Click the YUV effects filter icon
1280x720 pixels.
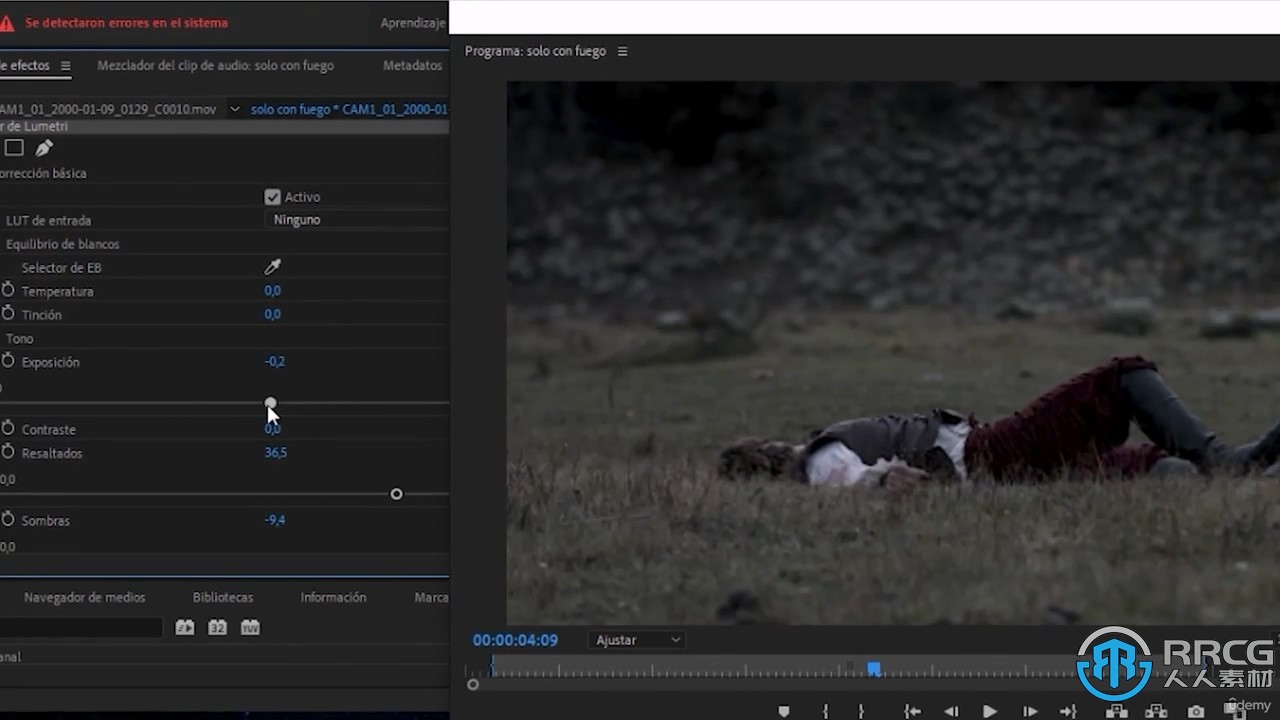250,627
